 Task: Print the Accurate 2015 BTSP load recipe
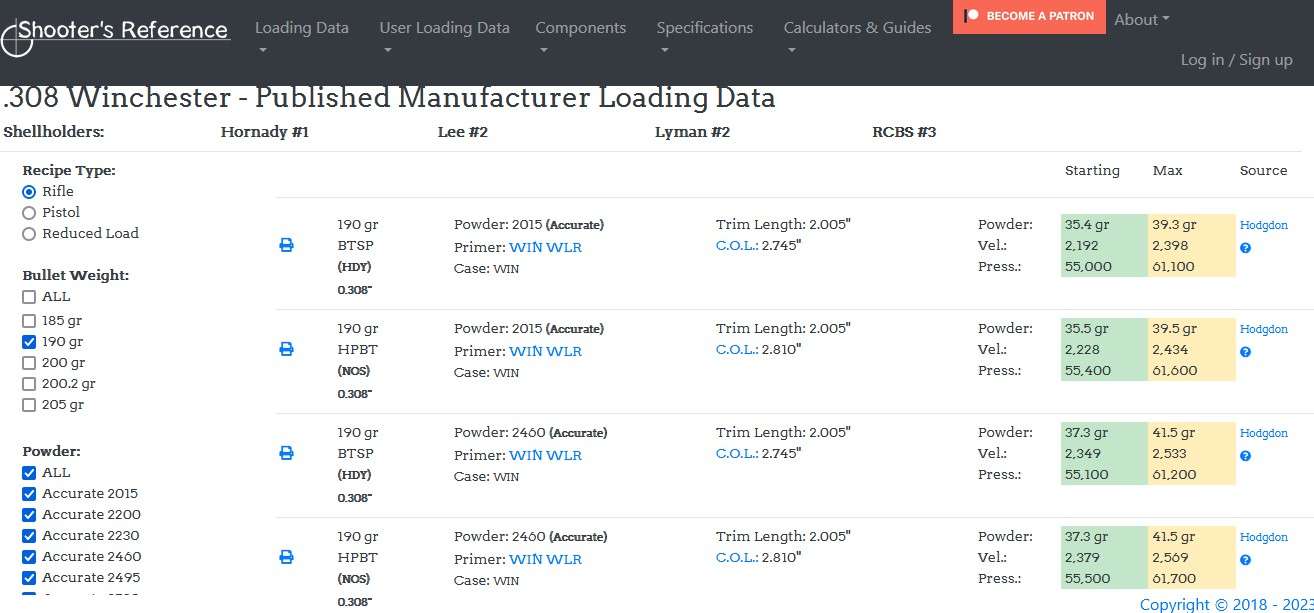286,245
